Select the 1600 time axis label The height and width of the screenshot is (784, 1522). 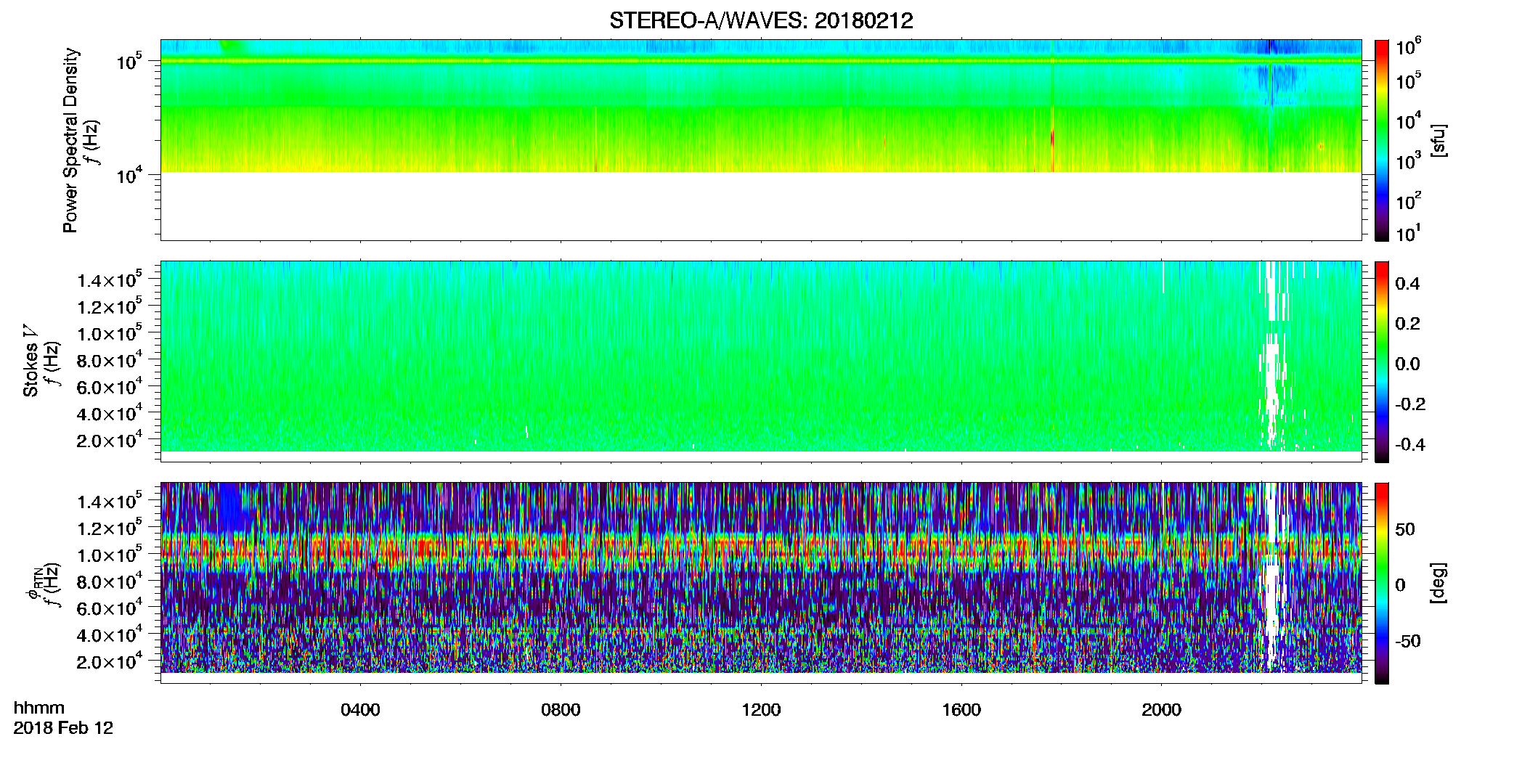click(961, 710)
